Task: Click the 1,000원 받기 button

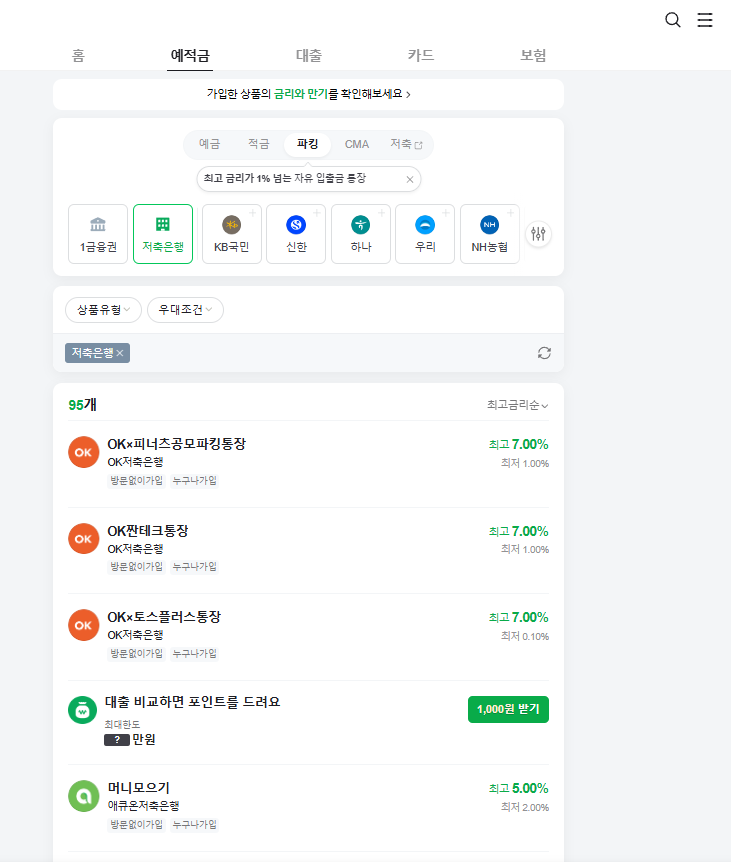Action: (508, 709)
